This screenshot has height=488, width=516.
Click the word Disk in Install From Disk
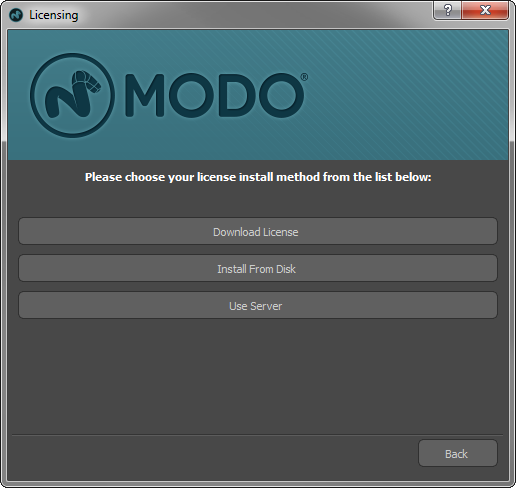(286, 269)
